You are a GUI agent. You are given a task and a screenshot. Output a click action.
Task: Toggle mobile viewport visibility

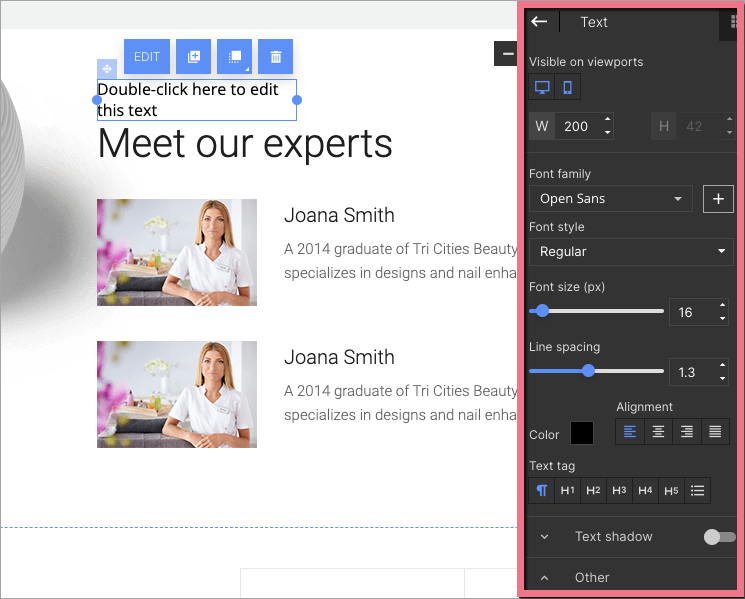click(x=567, y=87)
